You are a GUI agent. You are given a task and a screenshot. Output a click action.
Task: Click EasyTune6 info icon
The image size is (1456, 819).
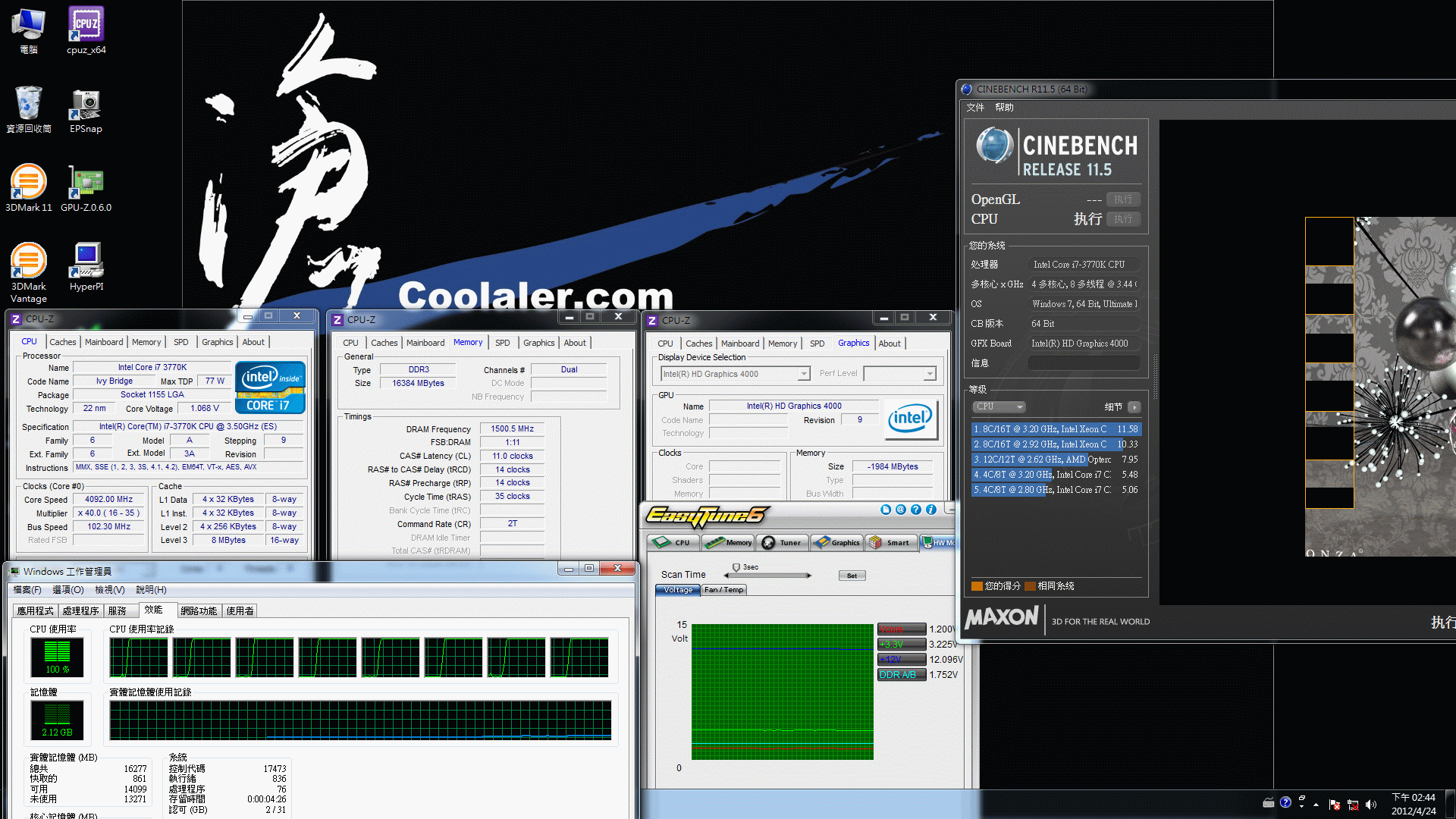click(x=931, y=510)
